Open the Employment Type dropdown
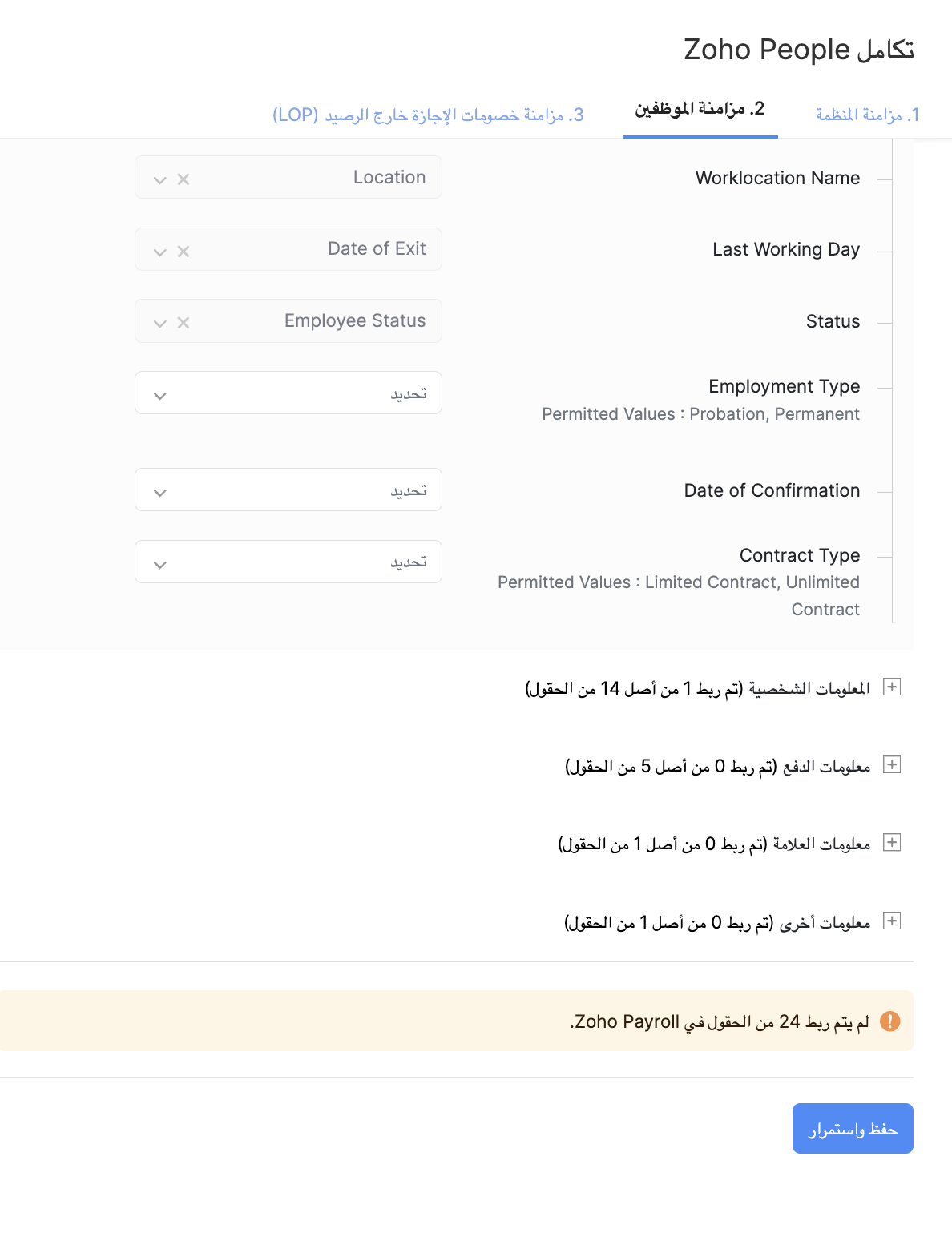 click(288, 393)
